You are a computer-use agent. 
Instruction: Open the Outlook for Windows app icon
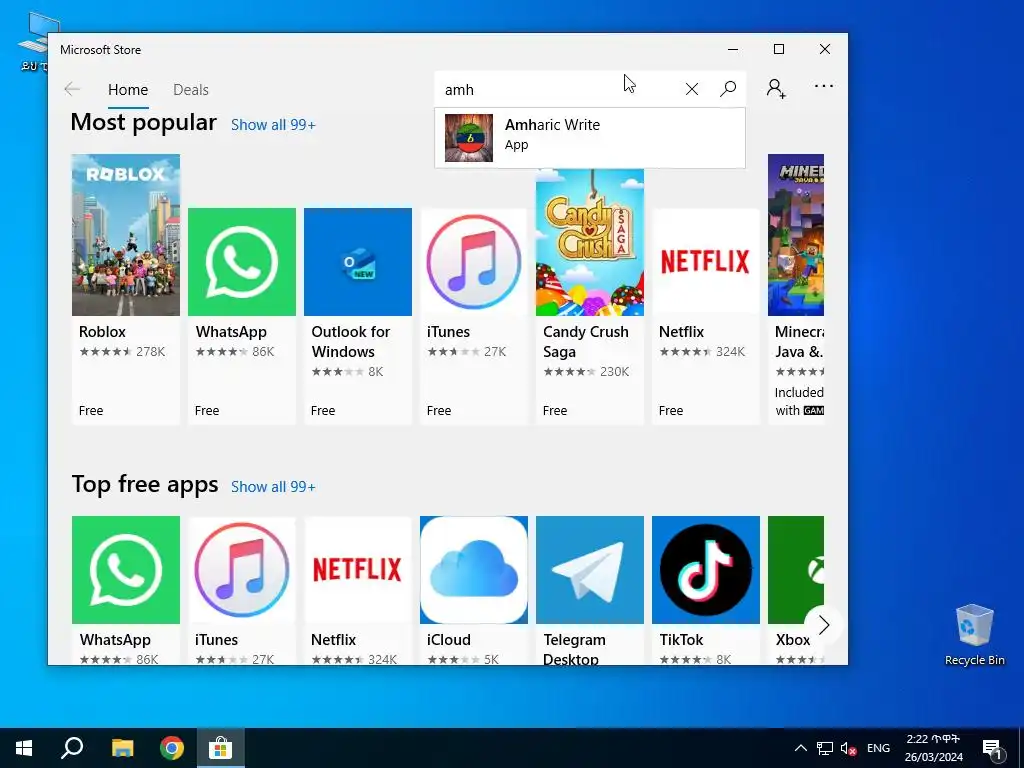pos(358,262)
